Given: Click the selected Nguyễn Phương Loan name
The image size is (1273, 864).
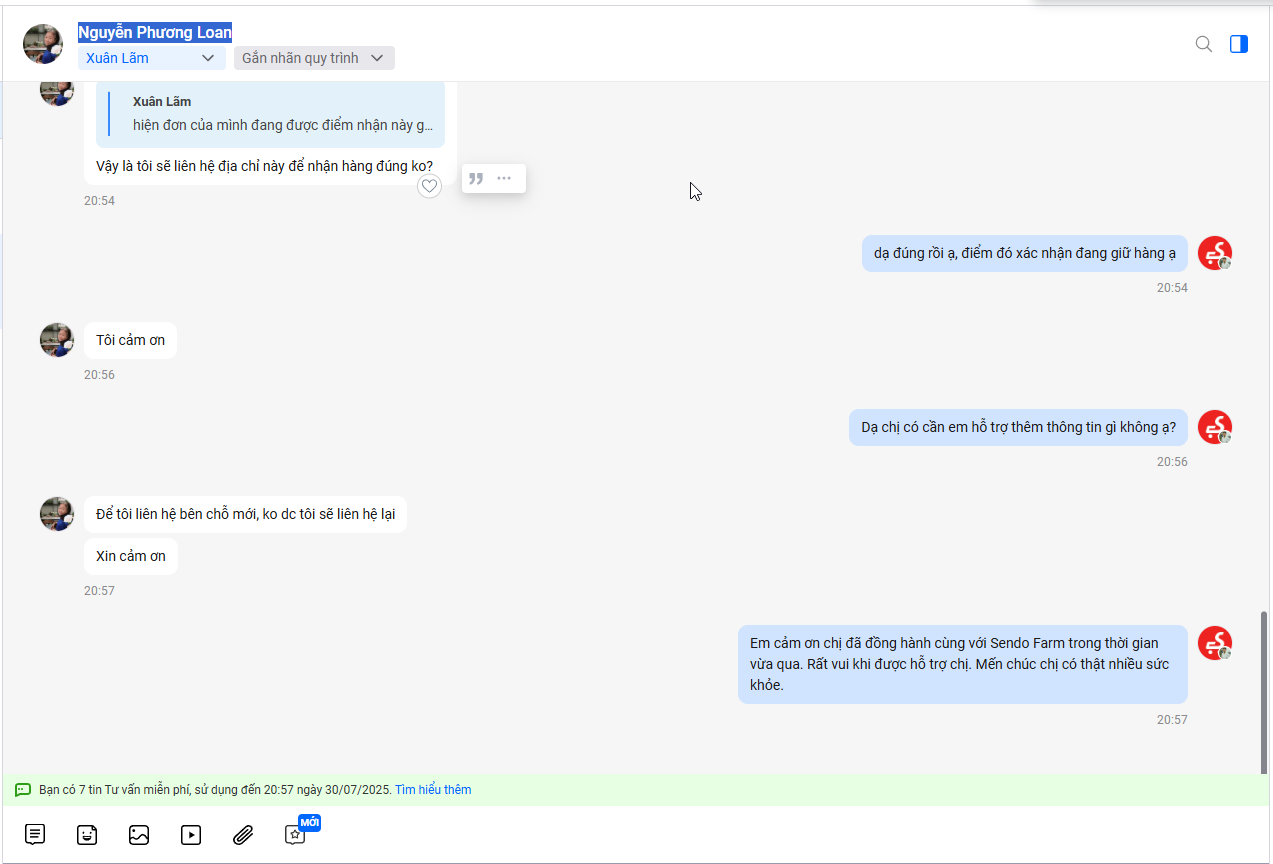Looking at the screenshot, I should coord(155,32).
